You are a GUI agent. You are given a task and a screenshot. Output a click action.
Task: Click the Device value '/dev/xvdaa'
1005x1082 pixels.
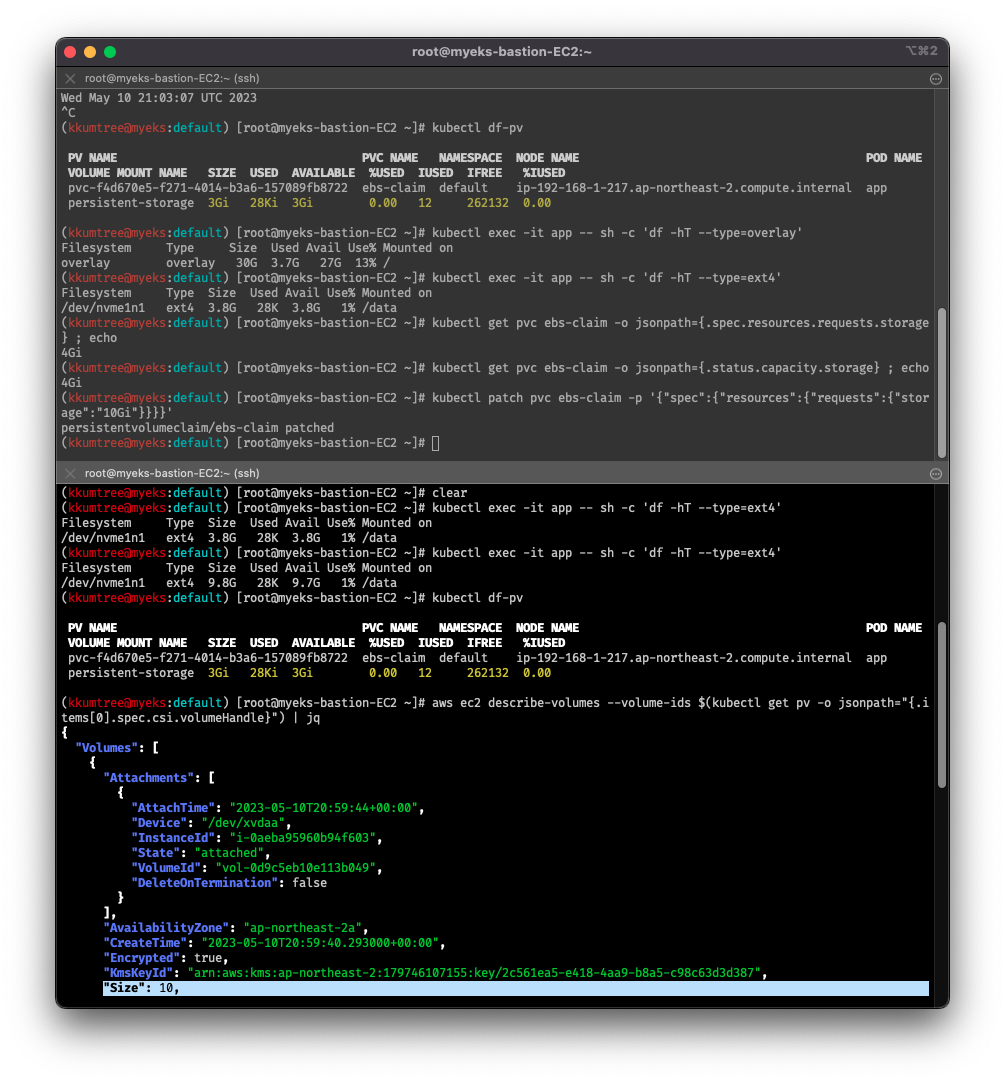242,823
